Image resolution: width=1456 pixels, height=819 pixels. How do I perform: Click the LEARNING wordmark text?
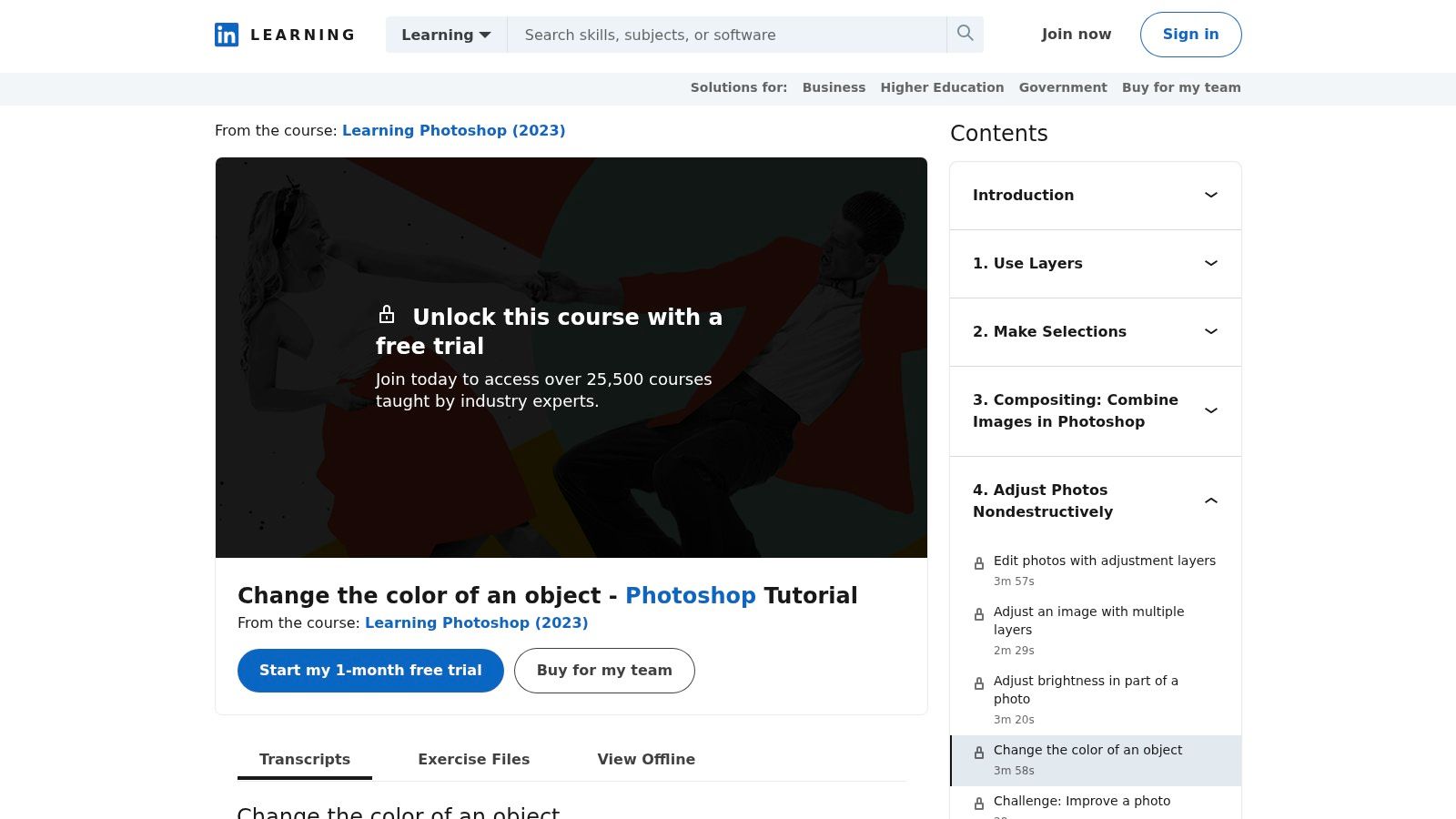(x=302, y=35)
